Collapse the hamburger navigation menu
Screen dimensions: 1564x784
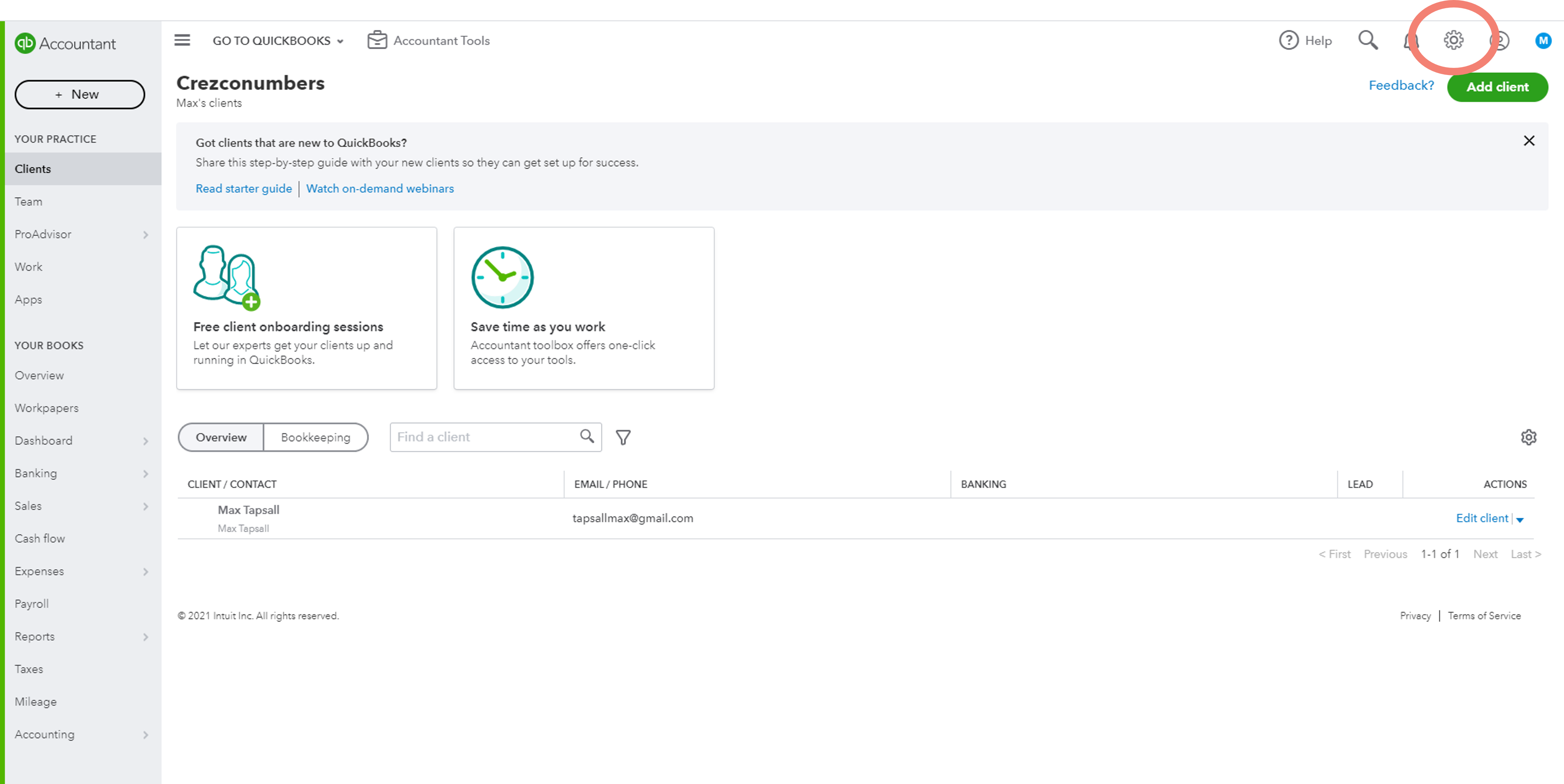(x=182, y=40)
